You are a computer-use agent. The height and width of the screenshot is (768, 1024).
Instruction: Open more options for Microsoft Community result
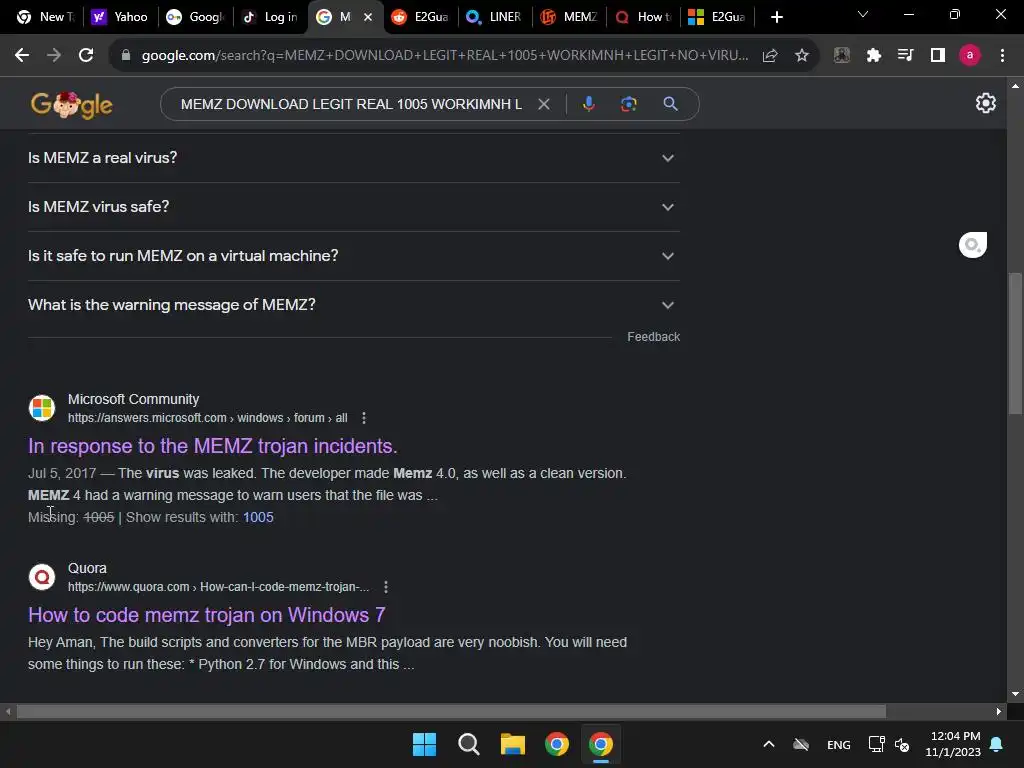[364, 418]
